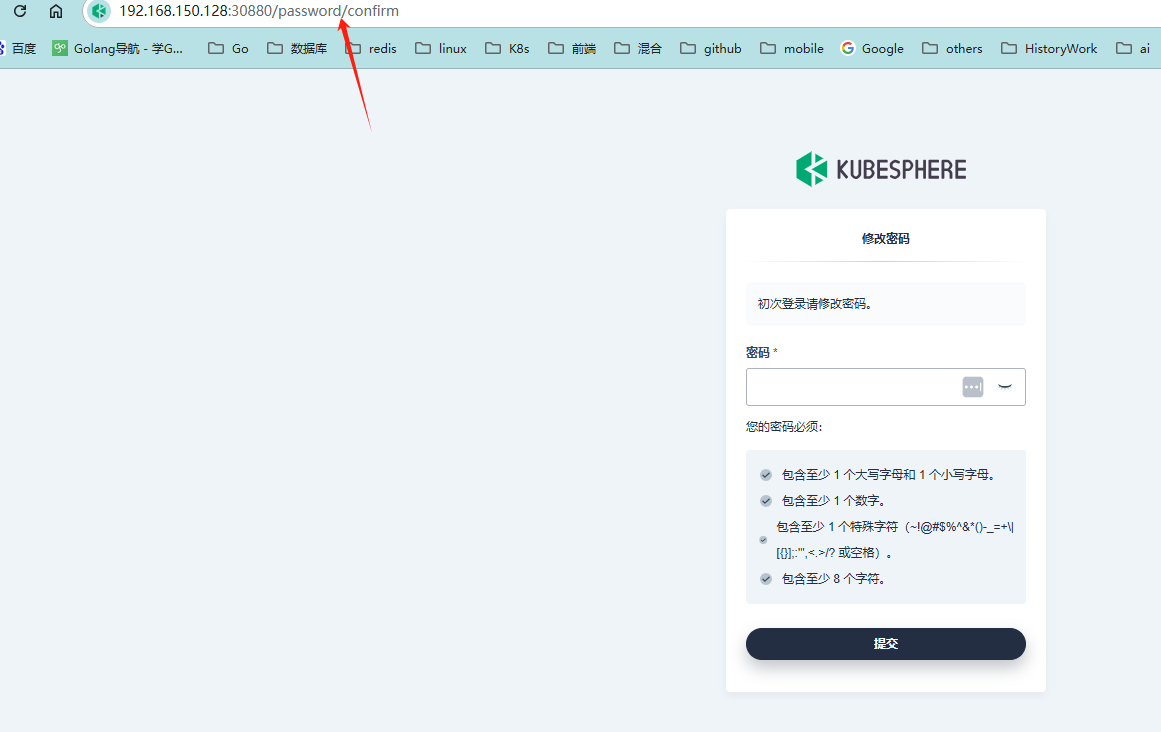
Task: Reload the page with the refresh icon
Action: pyautogui.click(x=20, y=11)
